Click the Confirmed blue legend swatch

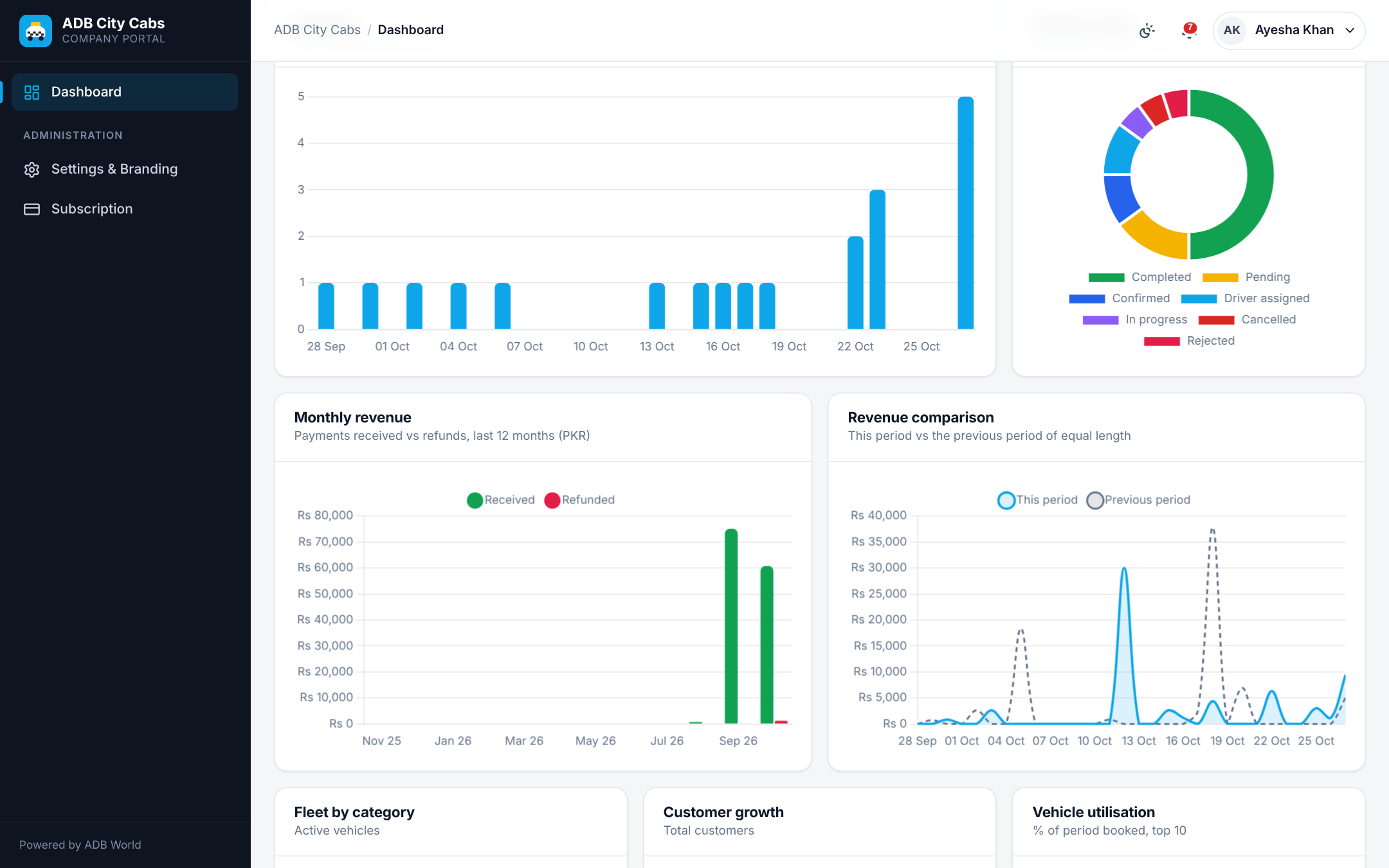coord(1087,299)
